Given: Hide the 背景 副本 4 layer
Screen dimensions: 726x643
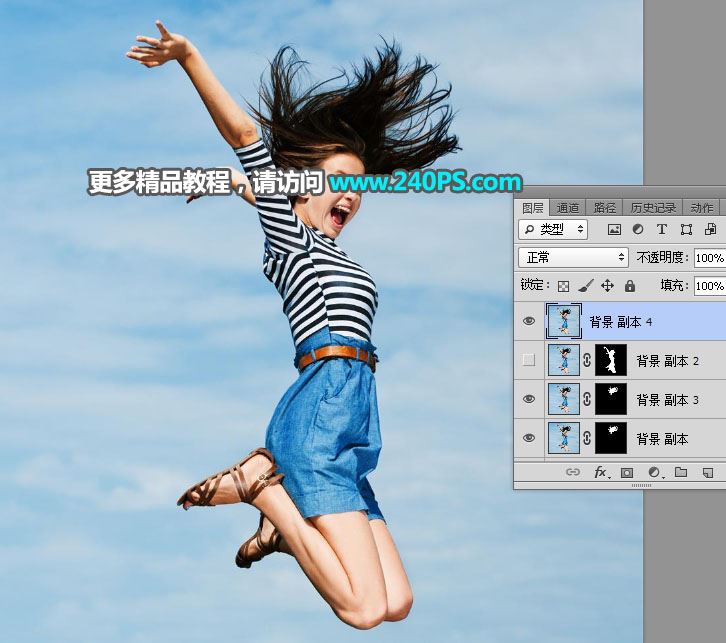Looking at the screenshot, I should click(x=530, y=322).
